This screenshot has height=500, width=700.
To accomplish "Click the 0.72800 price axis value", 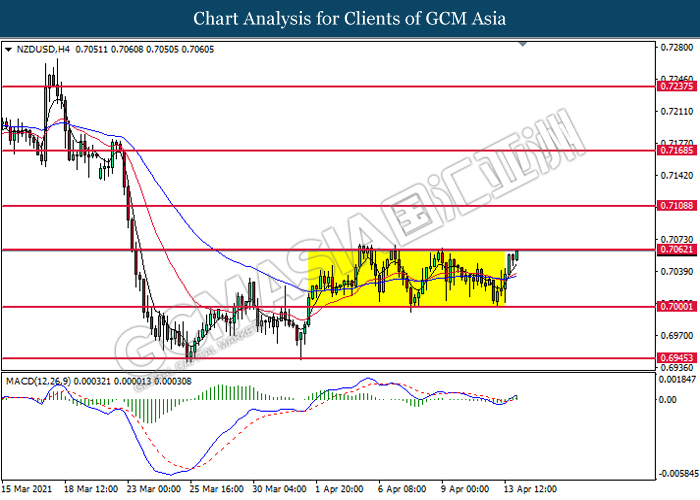I will [675, 46].
